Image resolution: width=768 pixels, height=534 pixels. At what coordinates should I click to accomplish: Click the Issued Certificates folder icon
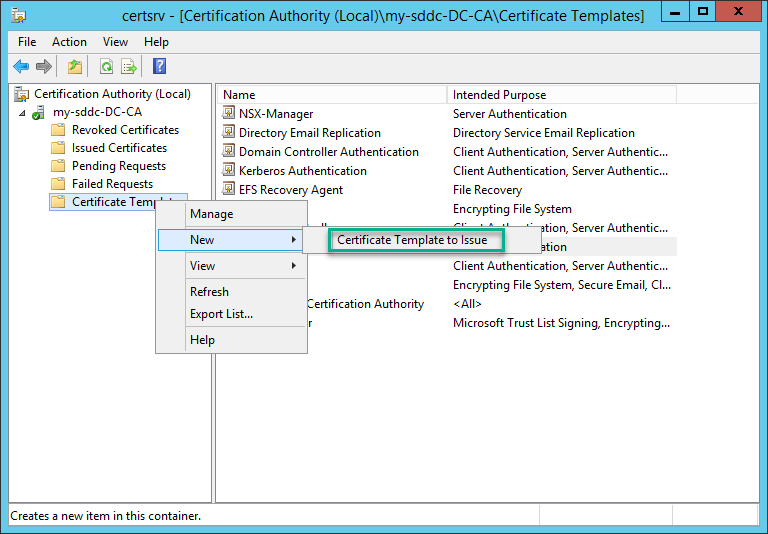[x=58, y=148]
